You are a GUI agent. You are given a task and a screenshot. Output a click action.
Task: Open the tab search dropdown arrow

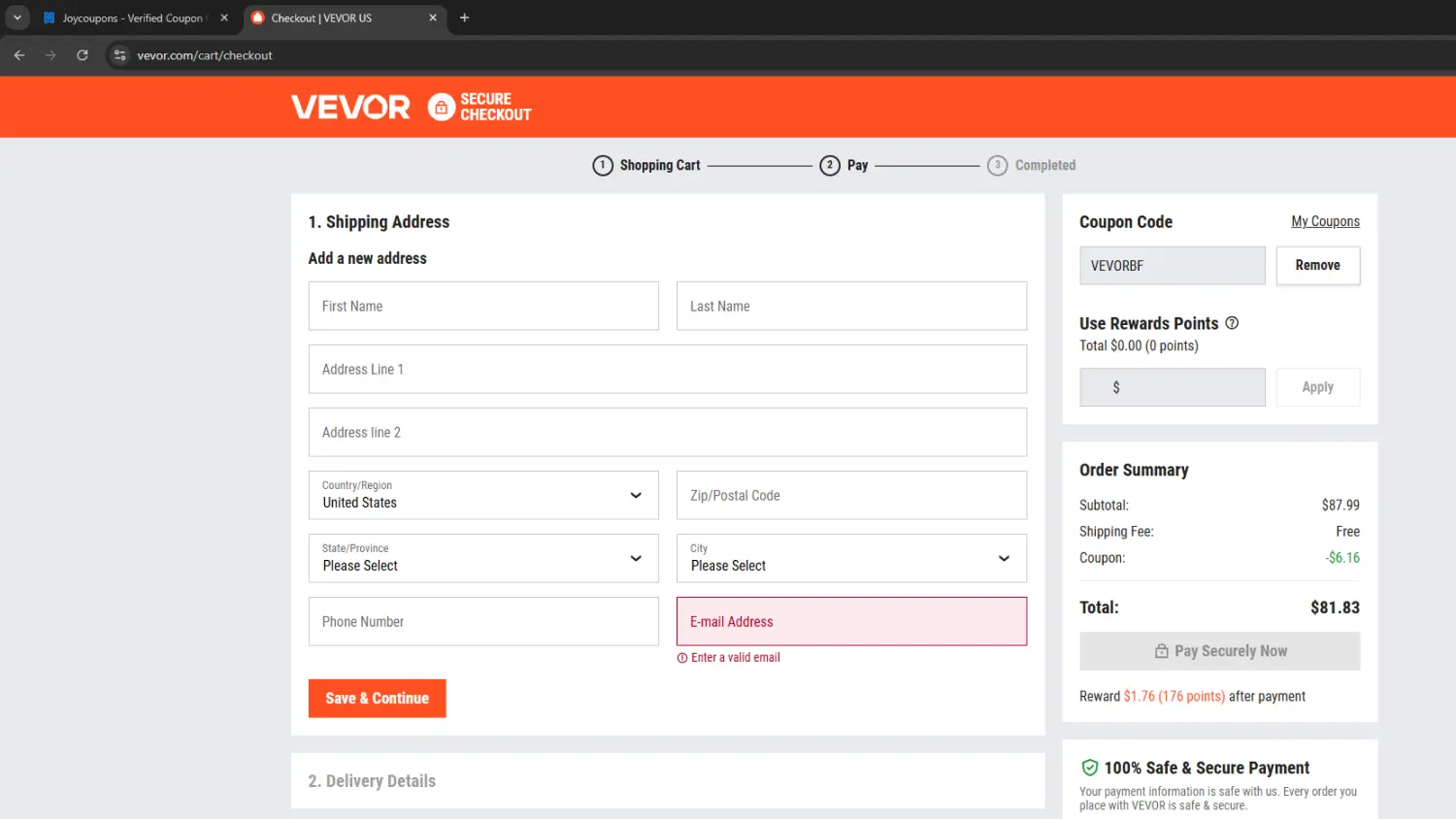click(17, 17)
